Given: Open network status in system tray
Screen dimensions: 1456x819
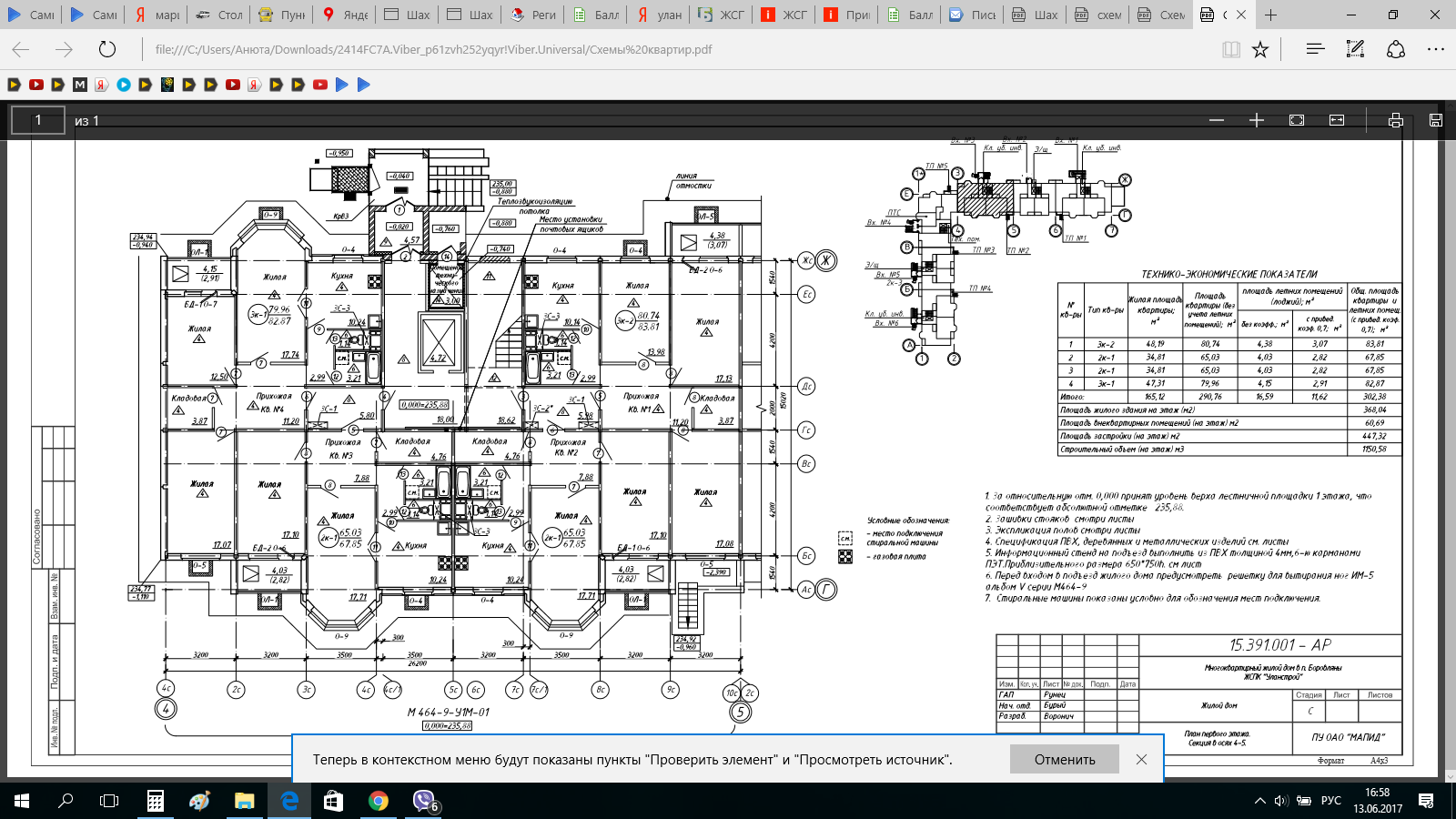Looking at the screenshot, I should [x=1303, y=801].
